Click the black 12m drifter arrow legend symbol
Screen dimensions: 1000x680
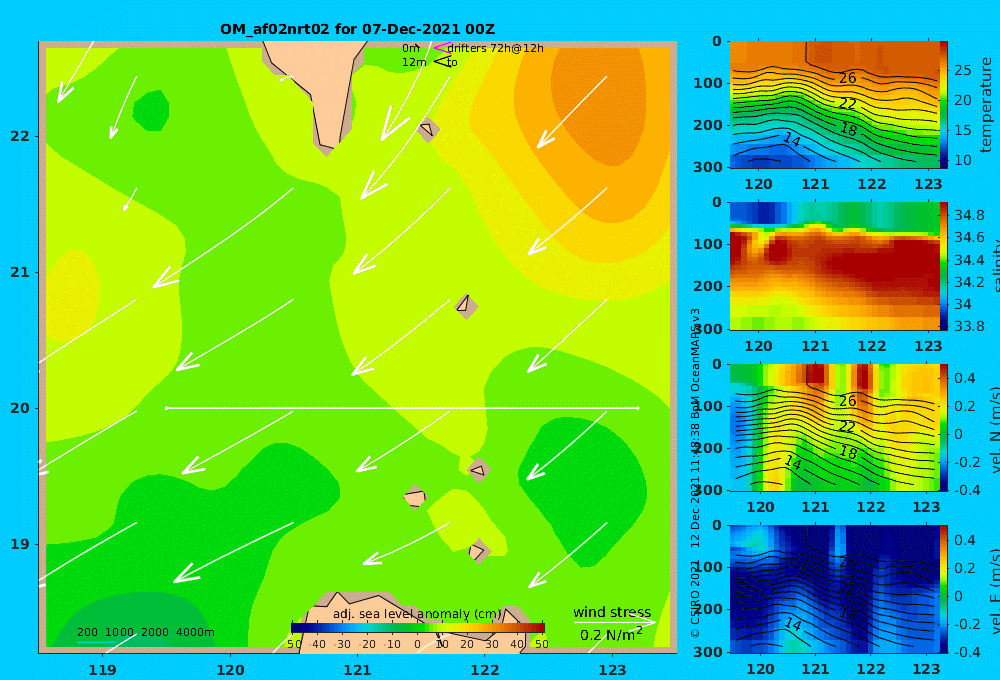pyautogui.click(x=442, y=61)
